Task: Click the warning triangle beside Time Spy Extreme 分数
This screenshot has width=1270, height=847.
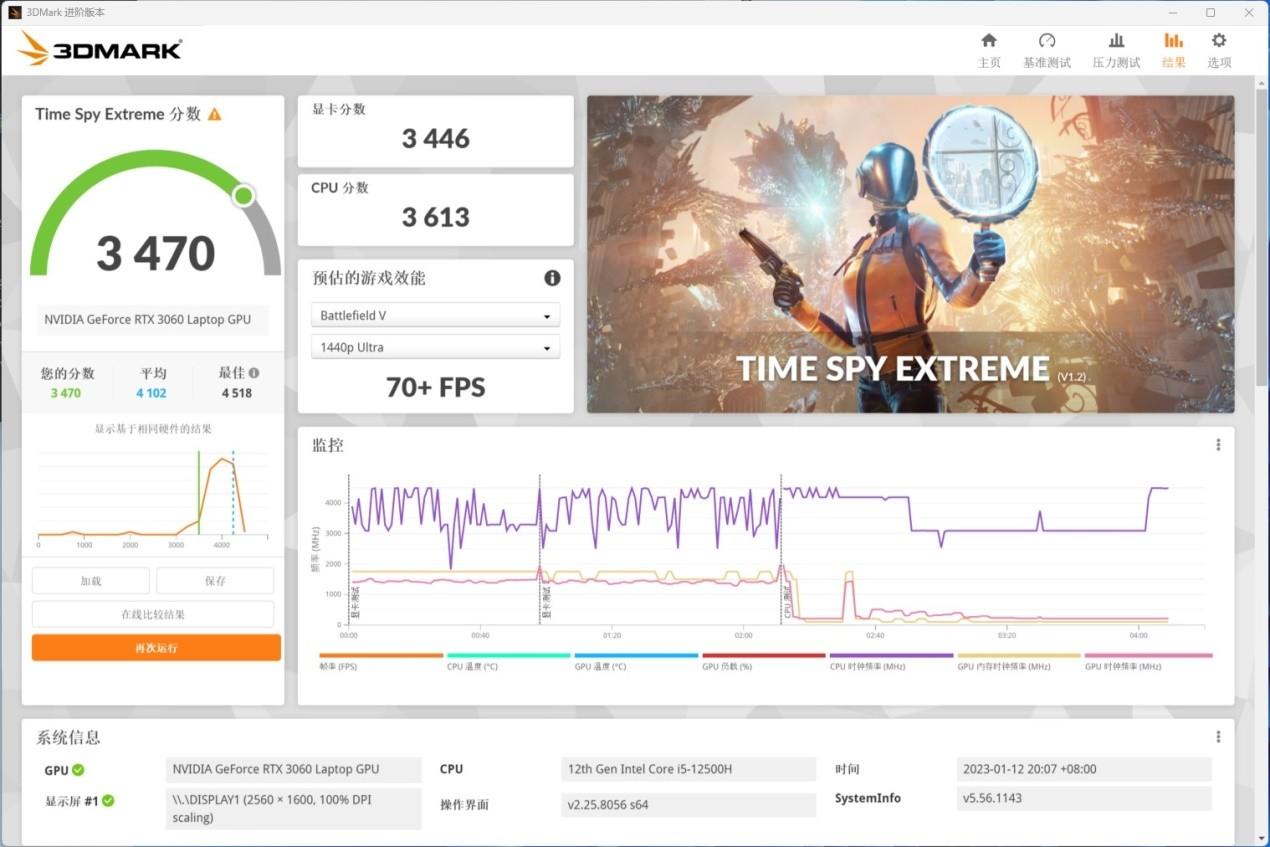Action: point(214,115)
